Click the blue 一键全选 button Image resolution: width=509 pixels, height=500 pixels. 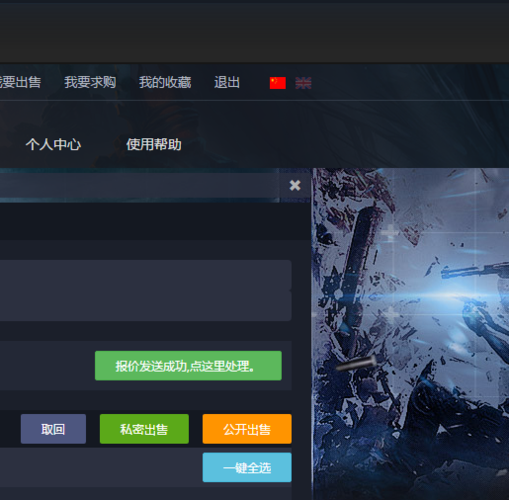point(247,467)
